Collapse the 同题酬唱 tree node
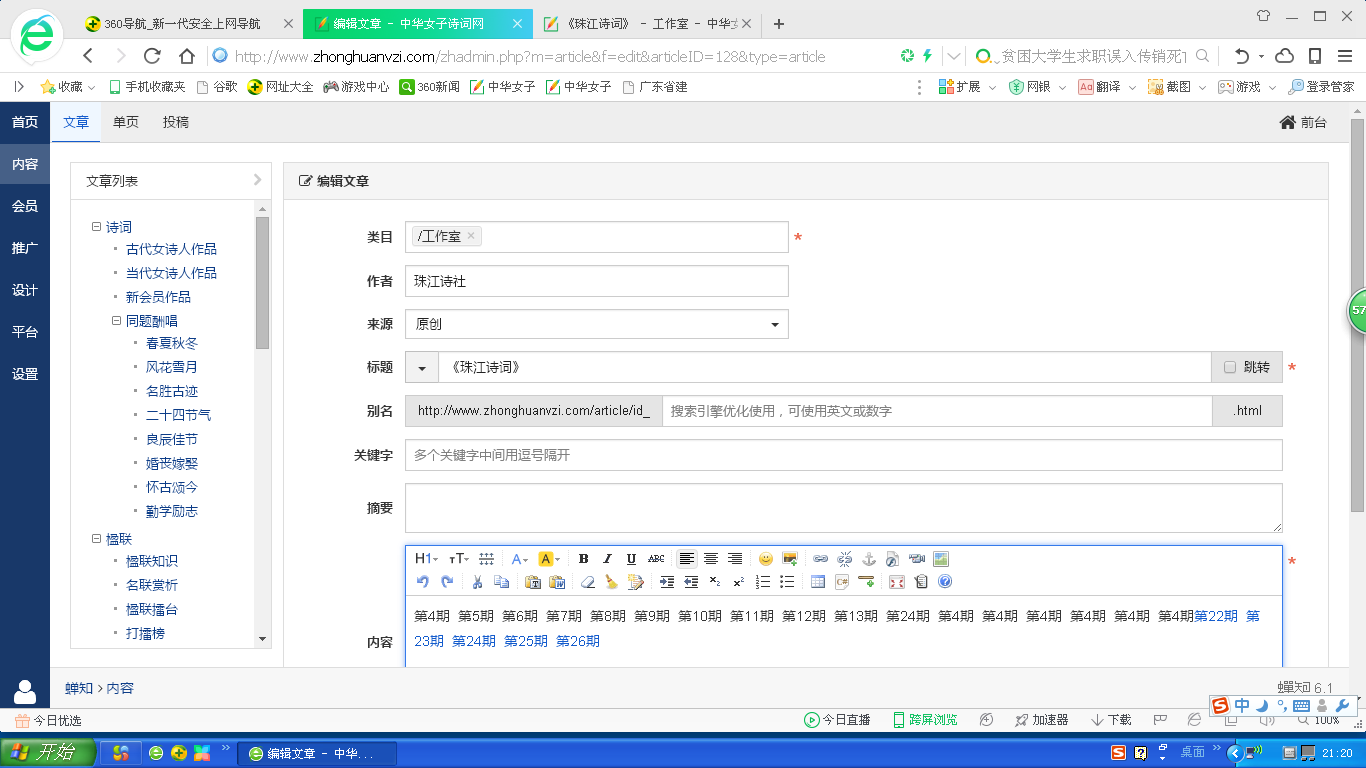Screen dimensions: 1366x768 (117, 321)
